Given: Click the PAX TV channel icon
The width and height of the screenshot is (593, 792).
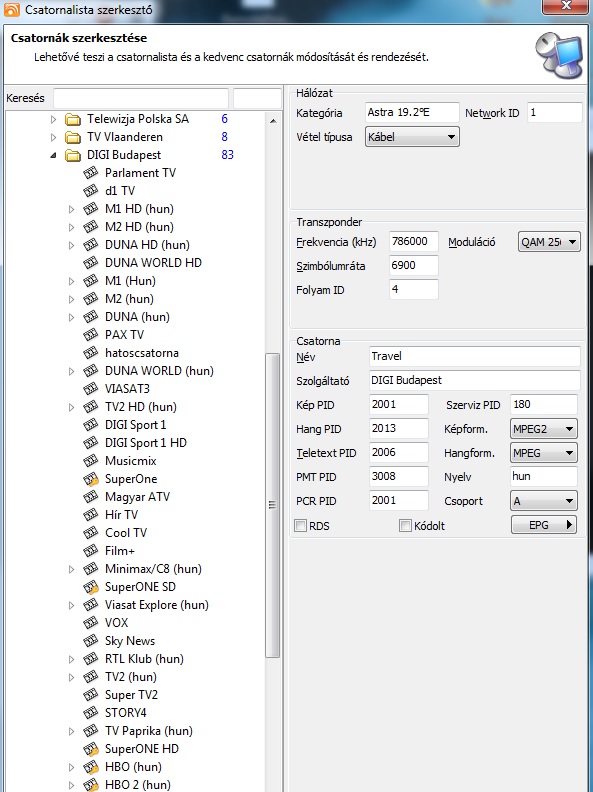Looking at the screenshot, I should point(90,335).
